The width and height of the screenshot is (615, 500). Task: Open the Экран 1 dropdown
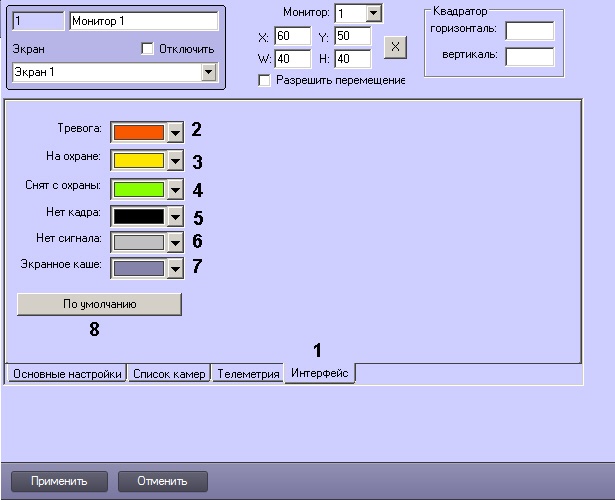pyautogui.click(x=208, y=72)
